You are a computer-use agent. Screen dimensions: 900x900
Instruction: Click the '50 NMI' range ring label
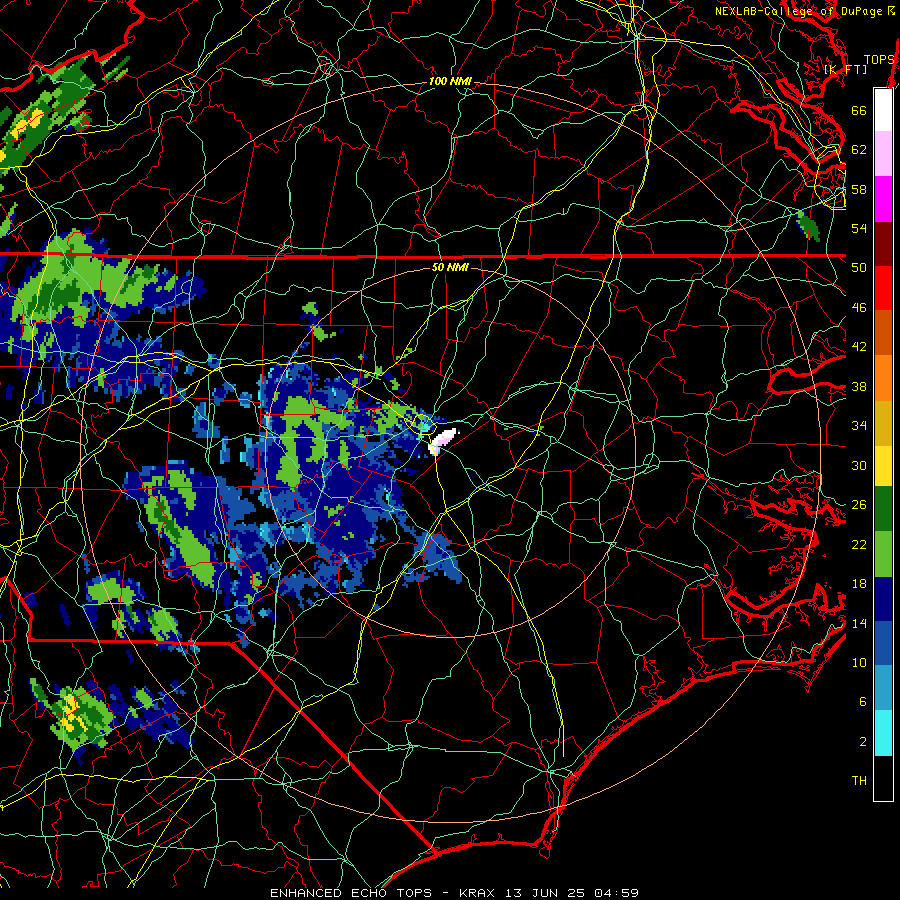click(450, 267)
